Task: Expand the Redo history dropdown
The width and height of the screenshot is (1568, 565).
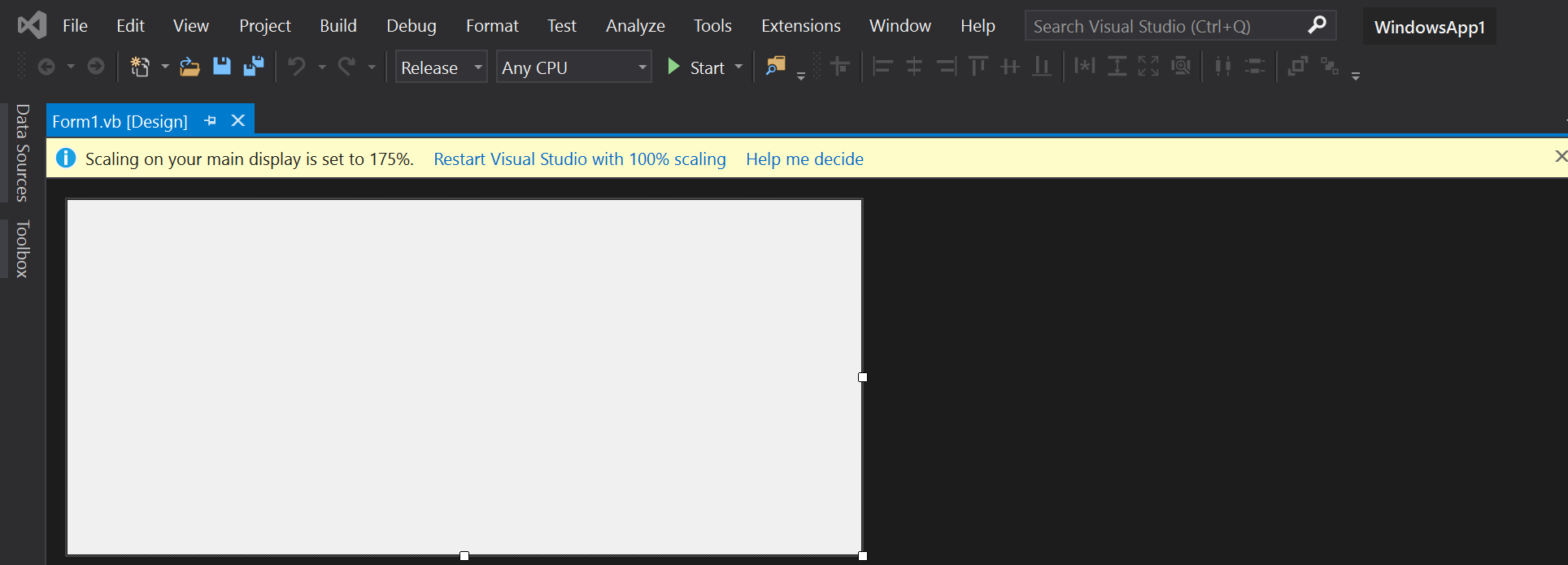Action: point(372,67)
